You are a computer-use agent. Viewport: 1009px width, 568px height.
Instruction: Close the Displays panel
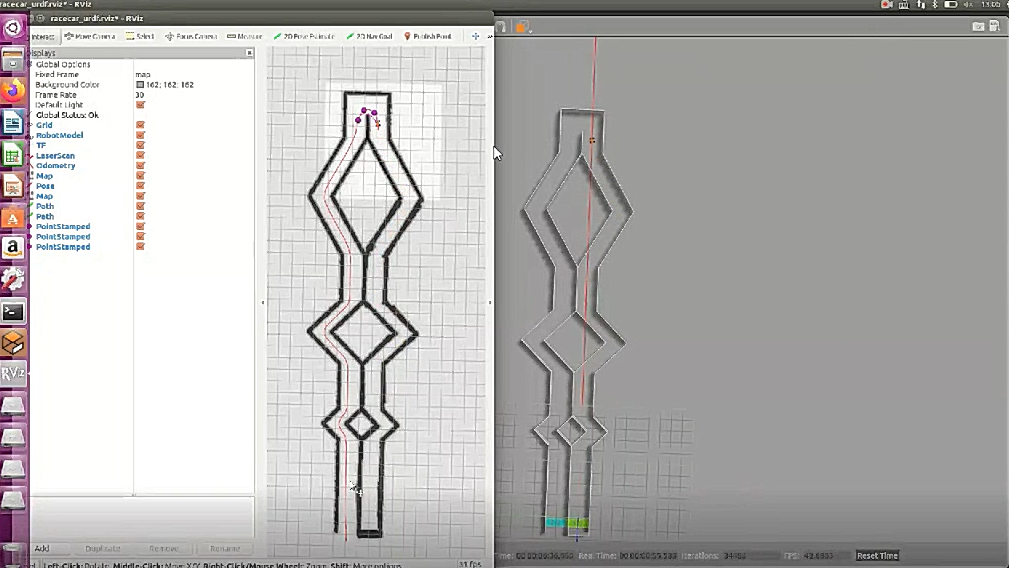tap(250, 53)
